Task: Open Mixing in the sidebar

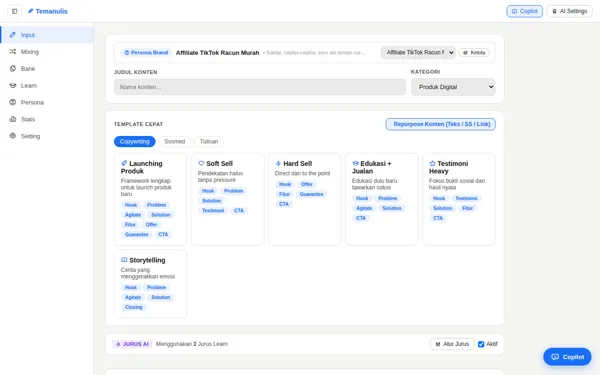Action: pyautogui.click(x=47, y=52)
